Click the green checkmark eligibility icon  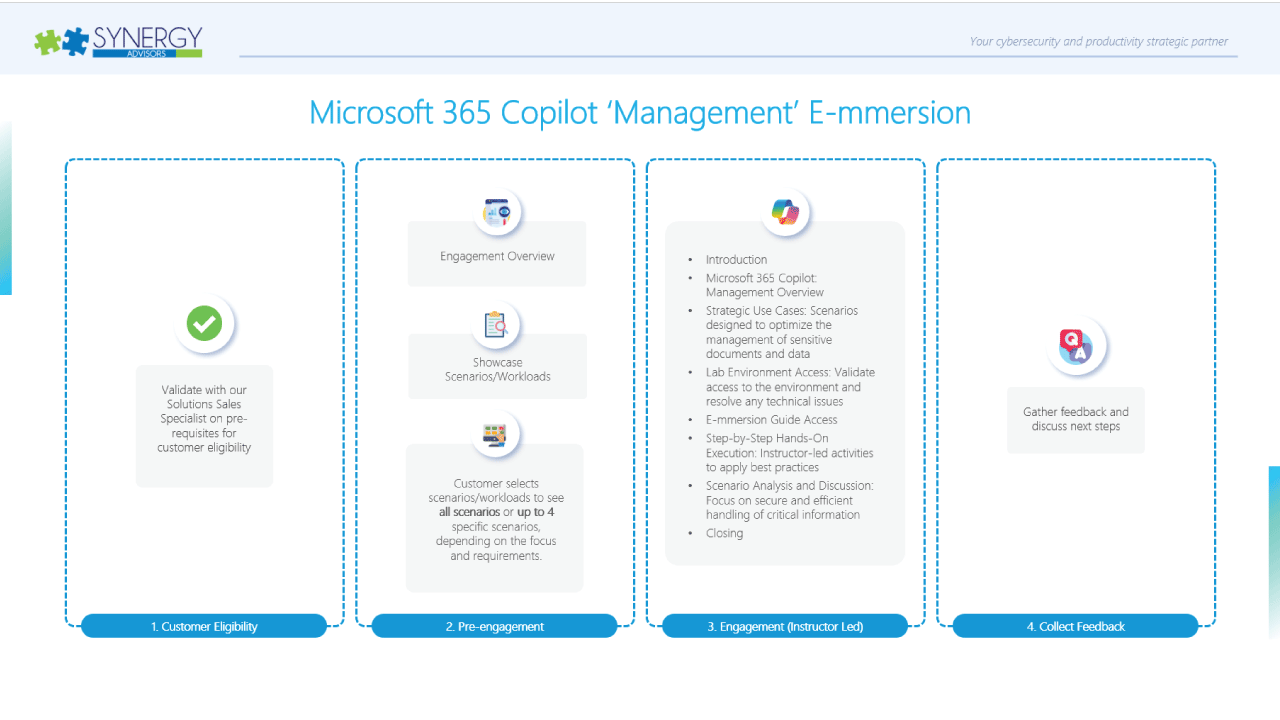(x=205, y=324)
